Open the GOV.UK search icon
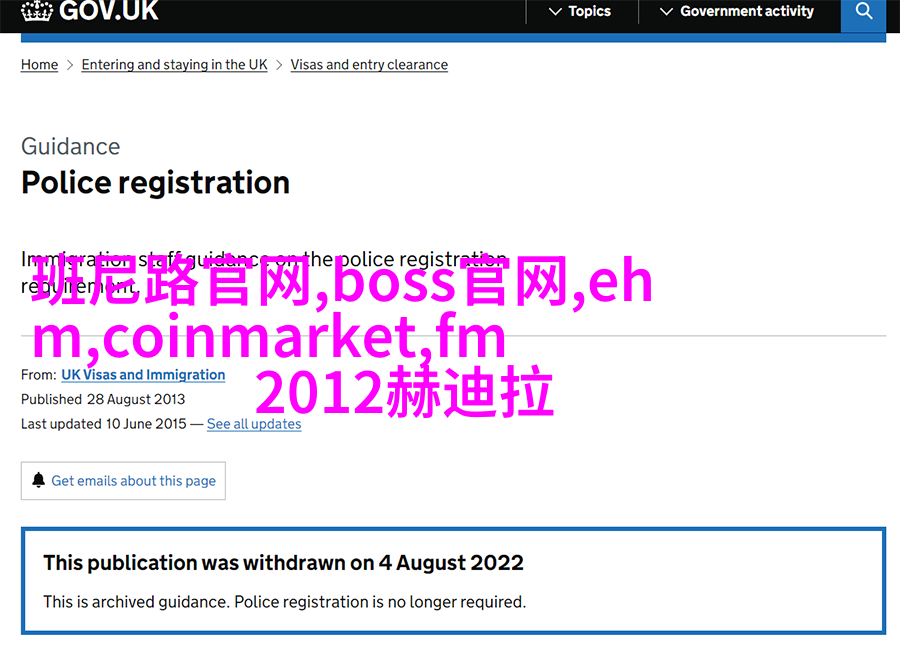This screenshot has width=900, height=658. point(863,11)
